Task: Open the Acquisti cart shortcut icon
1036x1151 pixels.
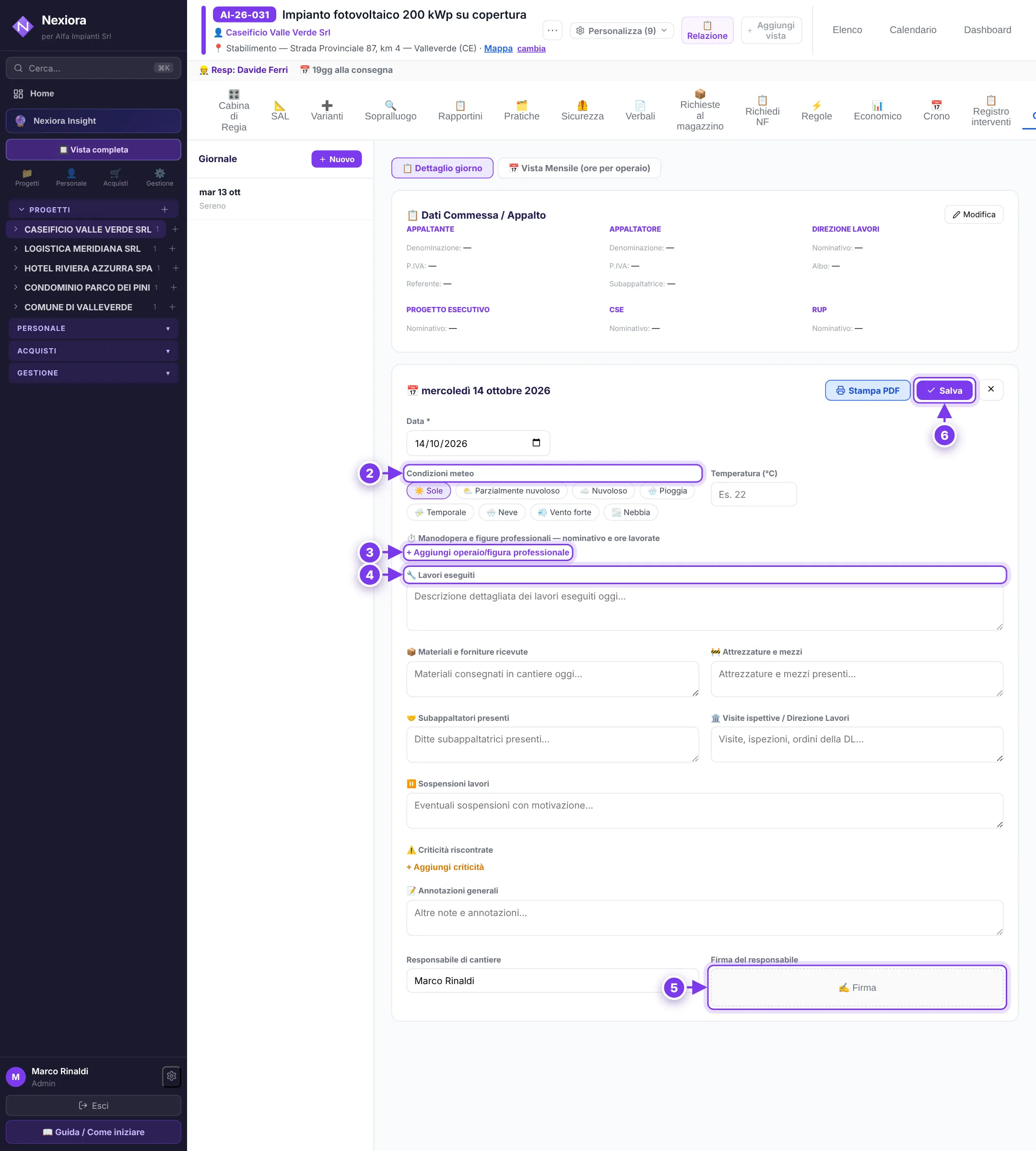Action: click(x=116, y=177)
